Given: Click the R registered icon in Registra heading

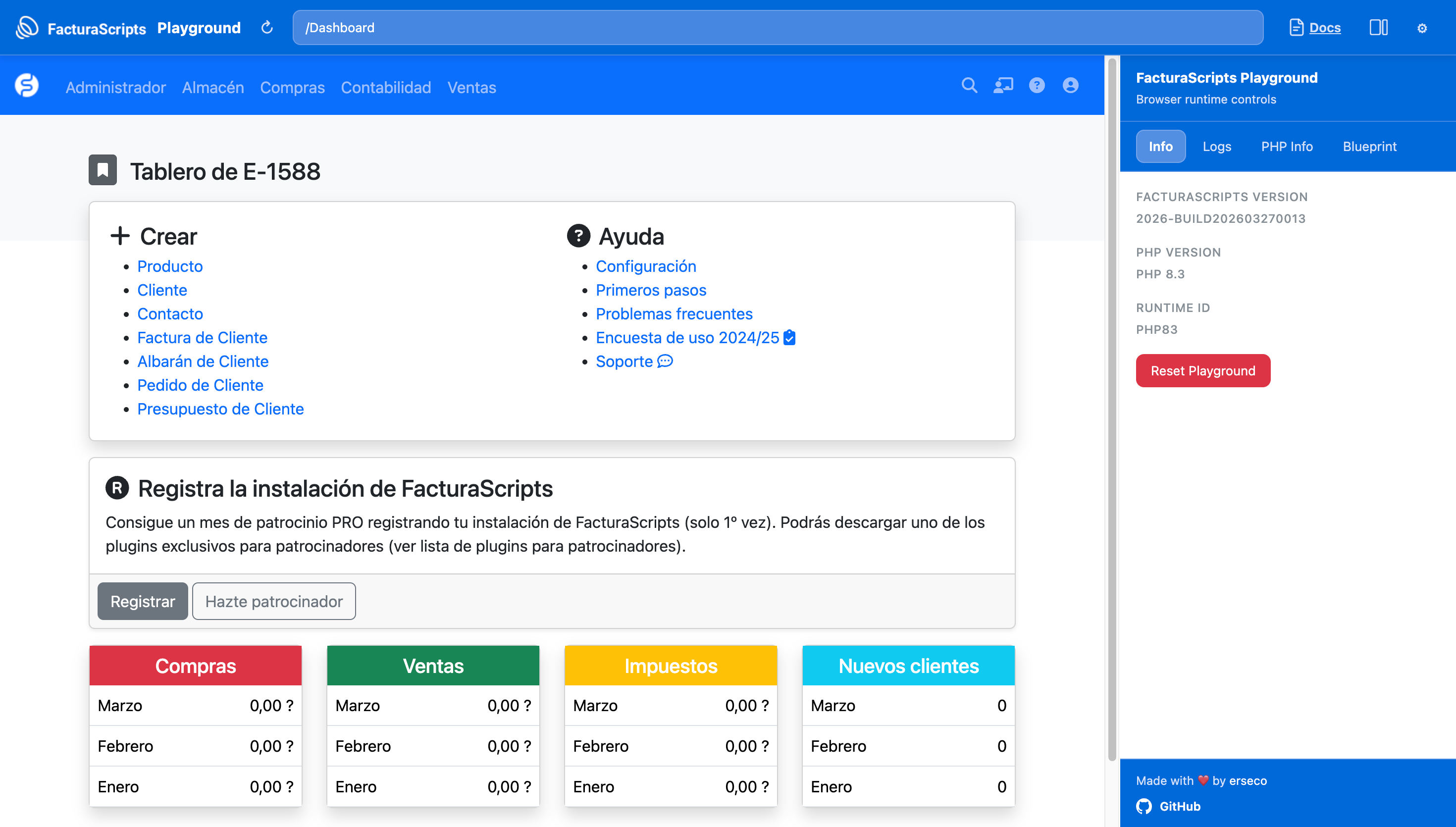Looking at the screenshot, I should click(x=117, y=488).
